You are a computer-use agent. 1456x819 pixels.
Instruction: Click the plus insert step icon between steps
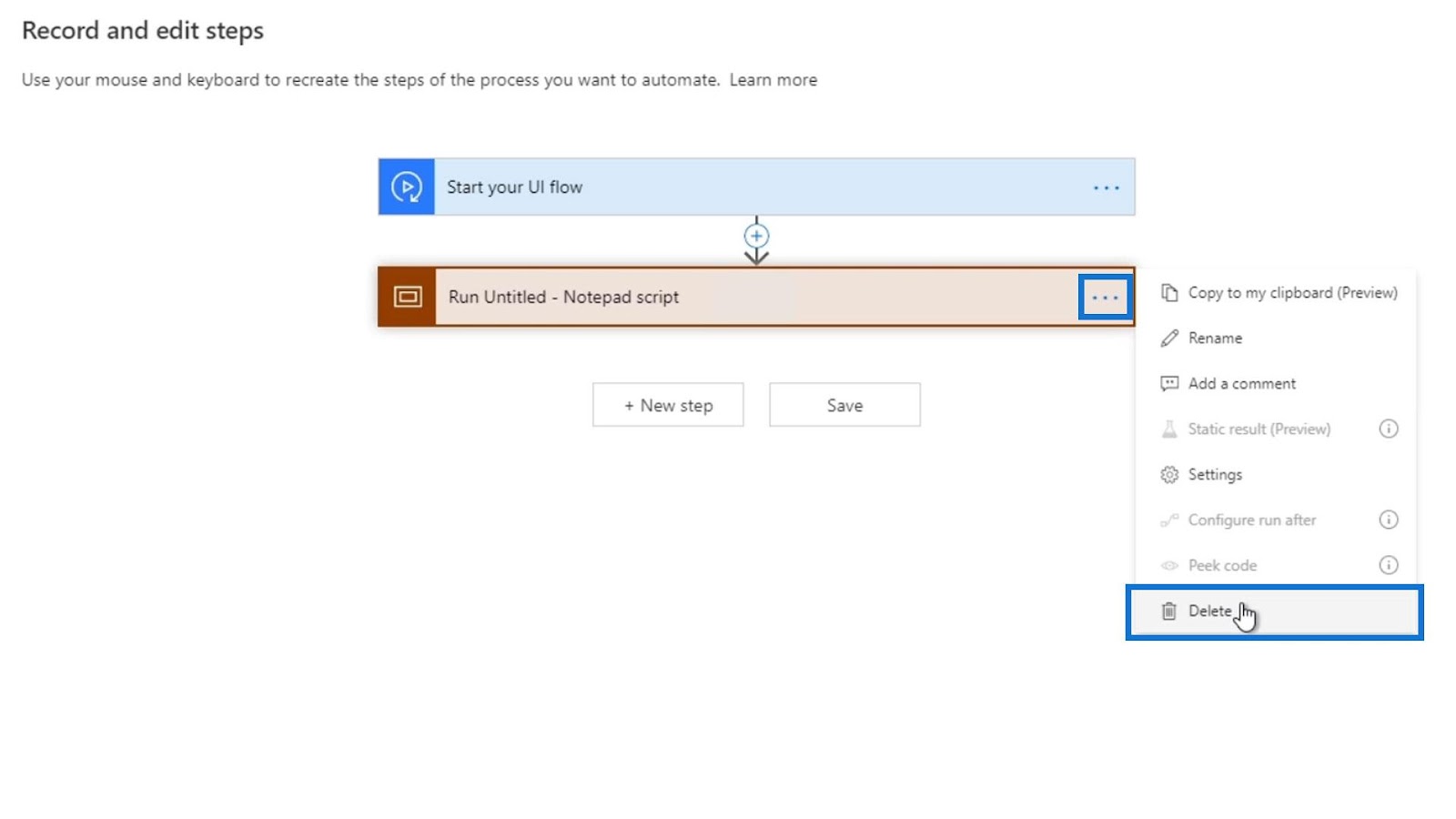click(756, 236)
